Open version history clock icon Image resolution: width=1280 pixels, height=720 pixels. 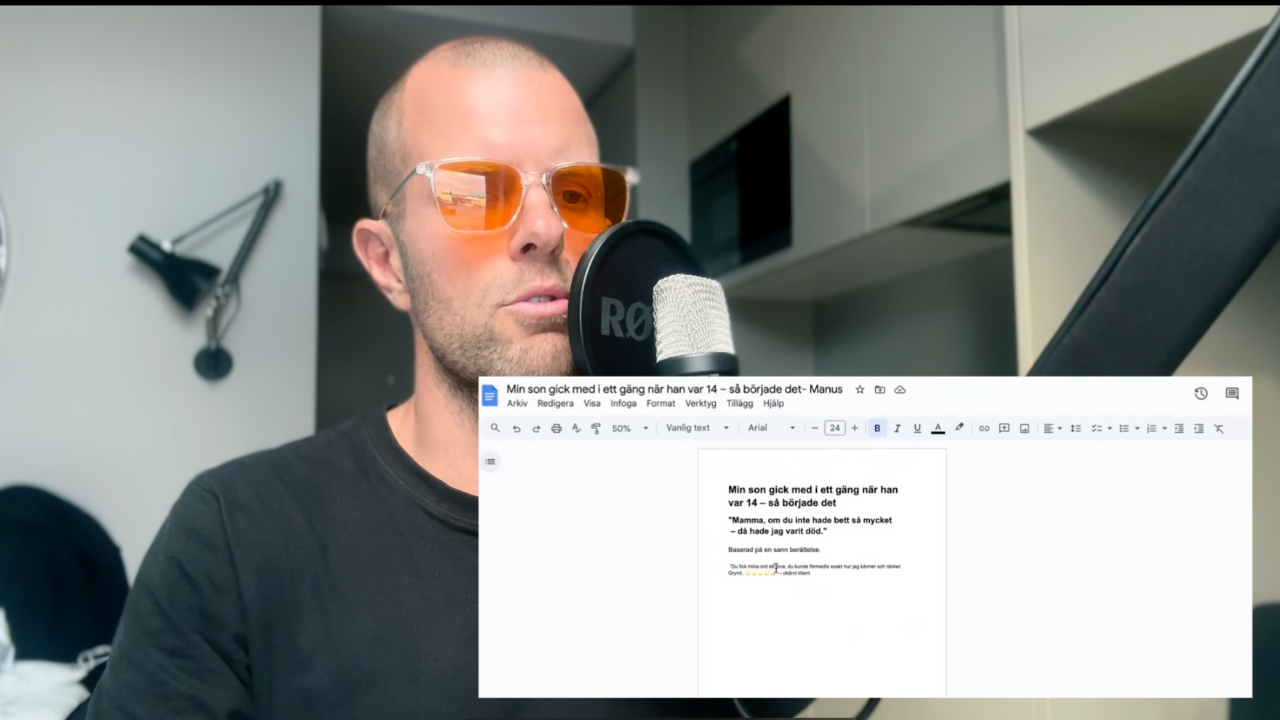pos(1201,393)
